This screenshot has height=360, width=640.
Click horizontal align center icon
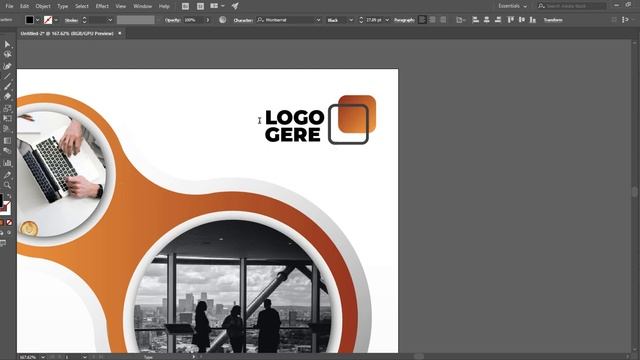(x=486, y=20)
